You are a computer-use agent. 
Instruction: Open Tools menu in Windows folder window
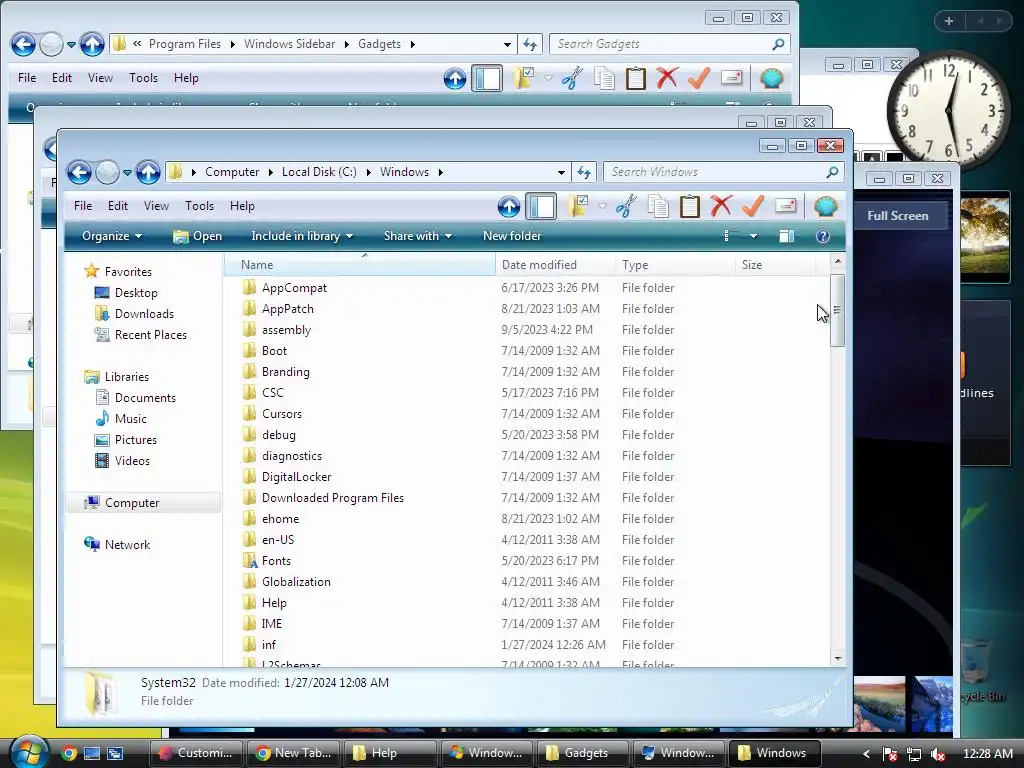point(199,206)
